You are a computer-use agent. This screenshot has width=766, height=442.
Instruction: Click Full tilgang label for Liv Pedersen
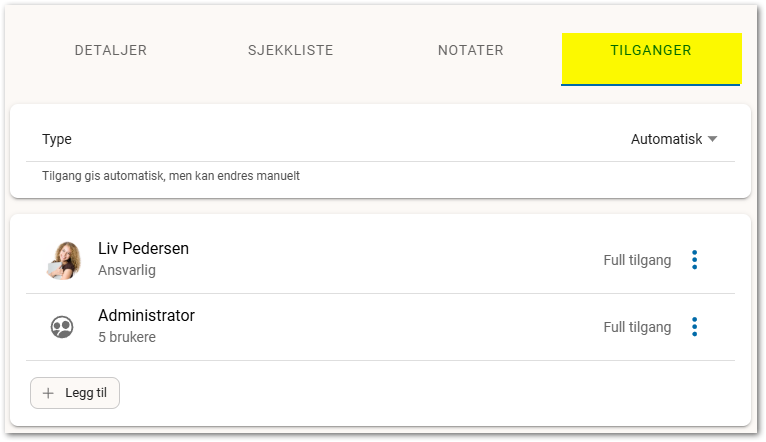(637, 260)
